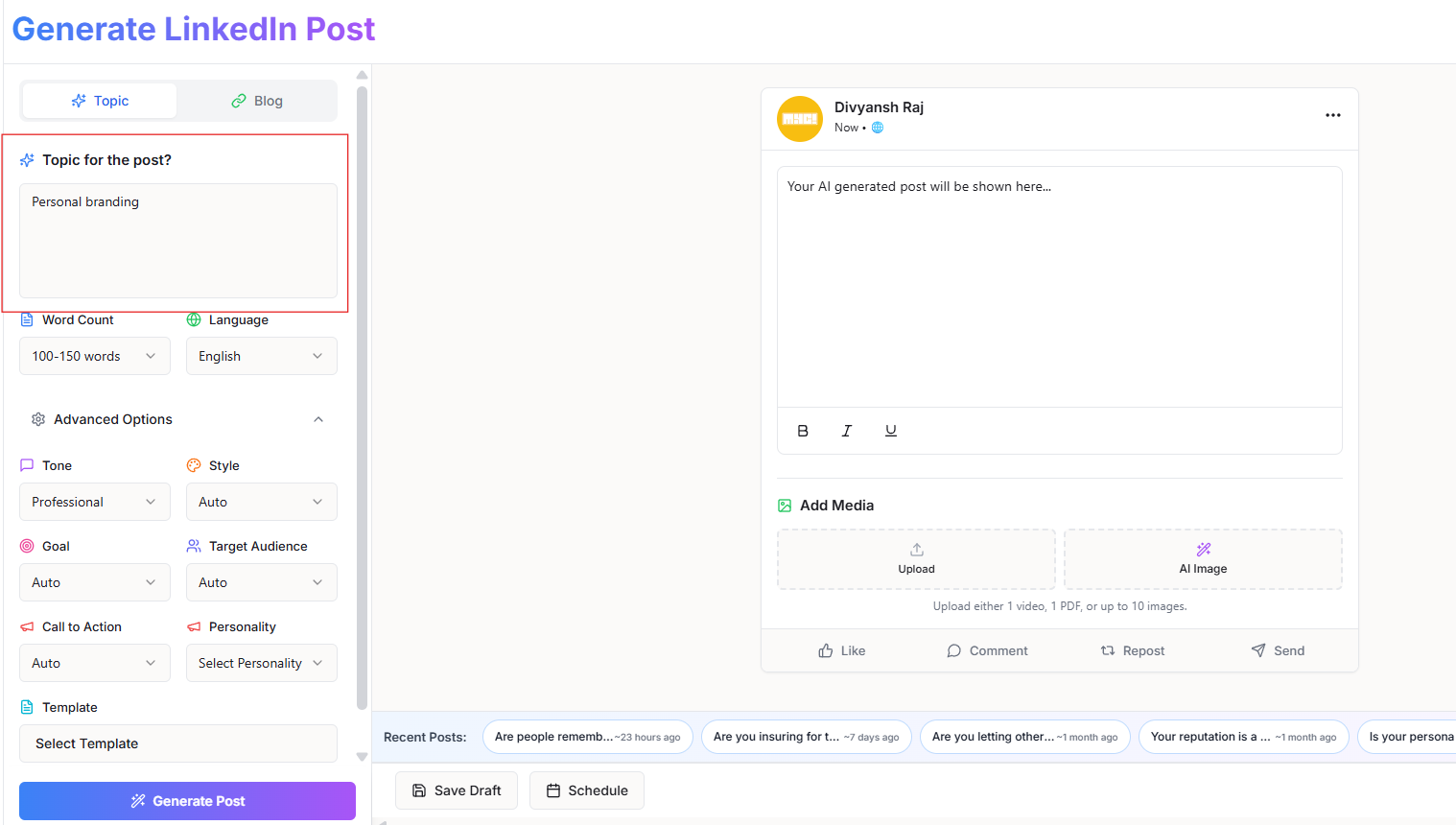Click the Generate Post button
Screen dimensions: 1456x825
188,801
